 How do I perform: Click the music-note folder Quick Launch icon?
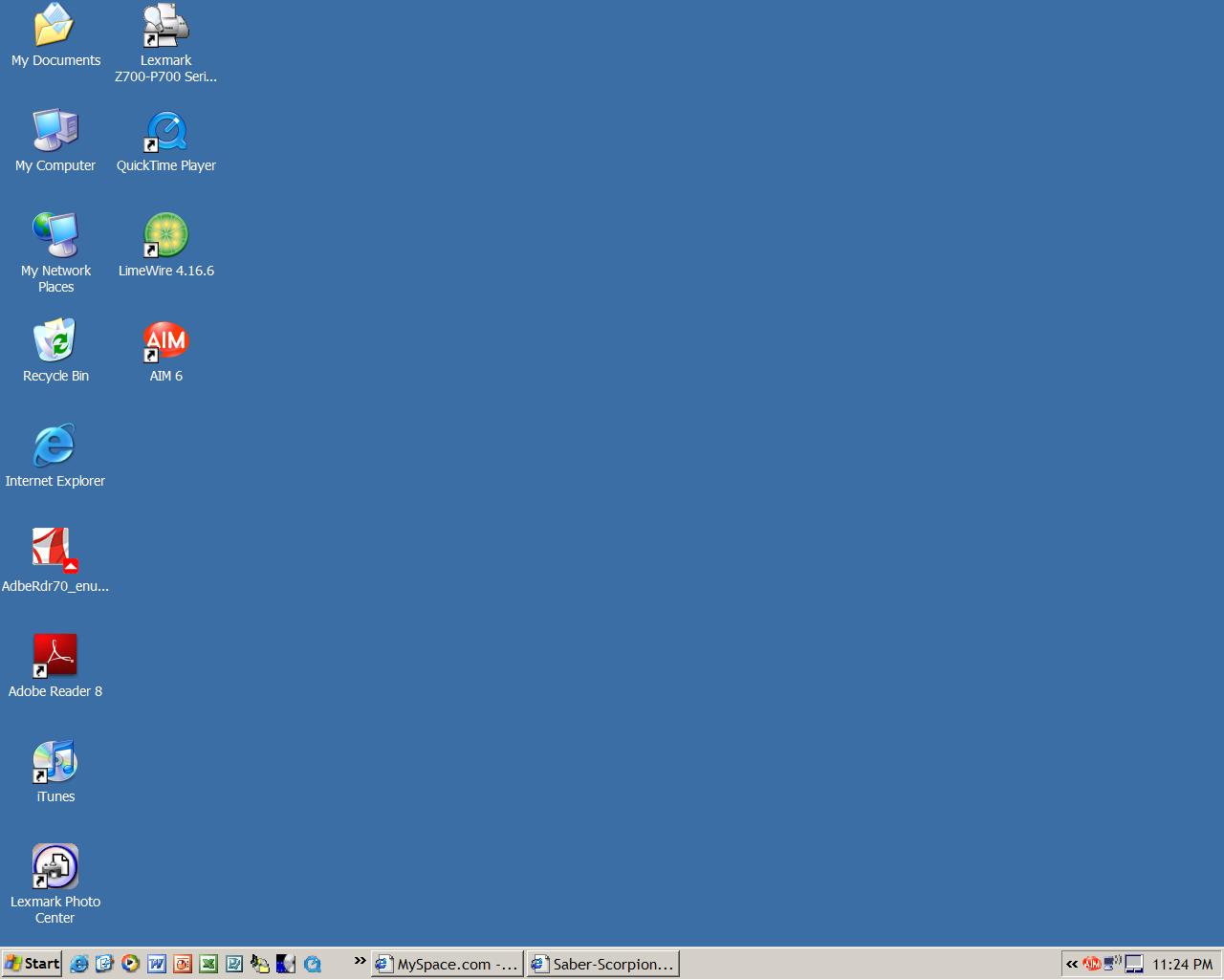(x=260, y=964)
